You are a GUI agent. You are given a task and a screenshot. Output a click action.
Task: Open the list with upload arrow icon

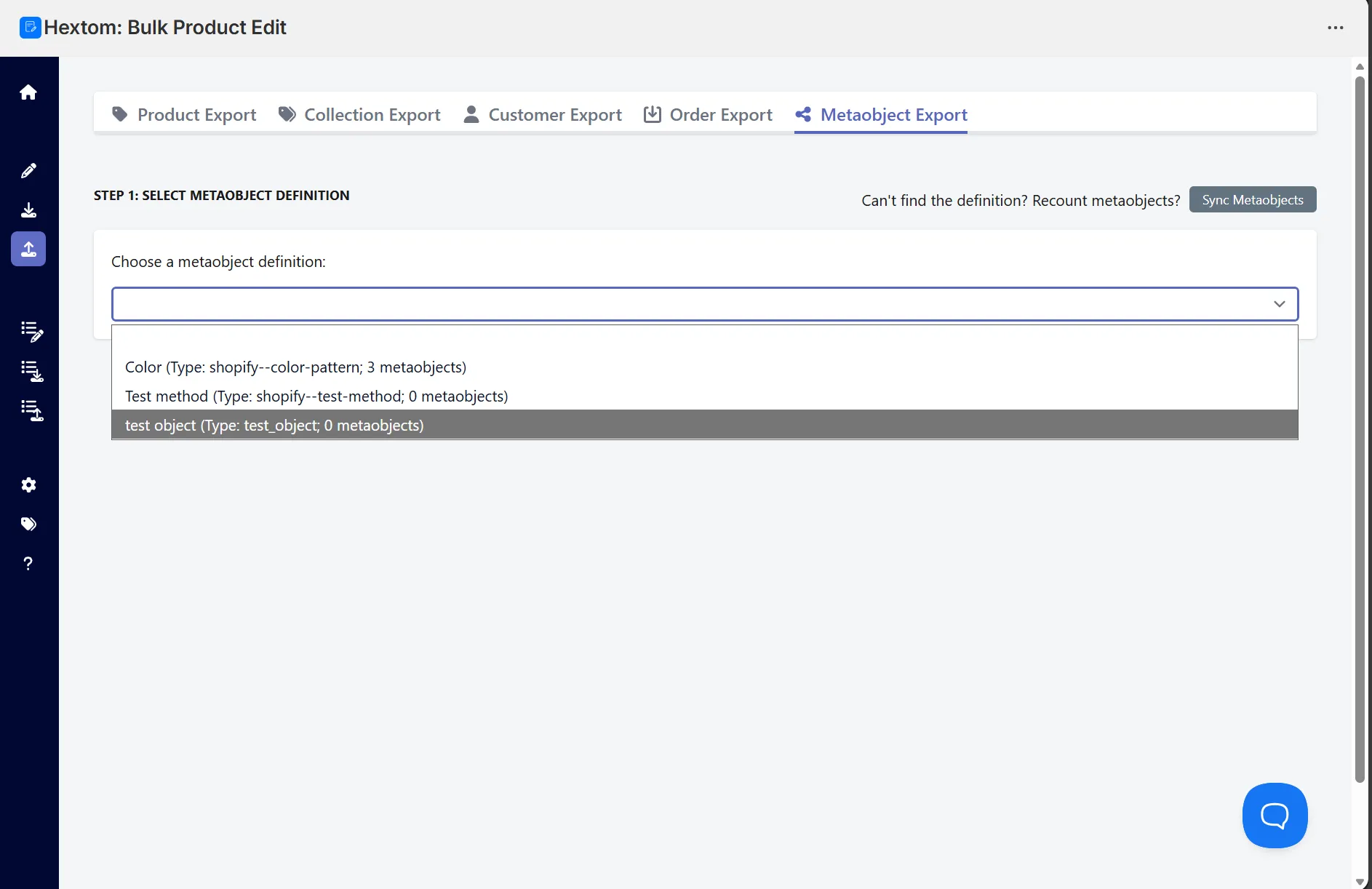31,410
